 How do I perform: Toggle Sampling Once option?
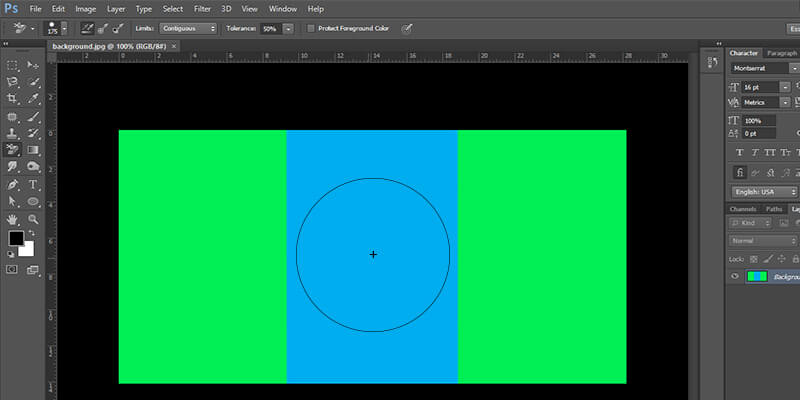[x=103, y=29]
